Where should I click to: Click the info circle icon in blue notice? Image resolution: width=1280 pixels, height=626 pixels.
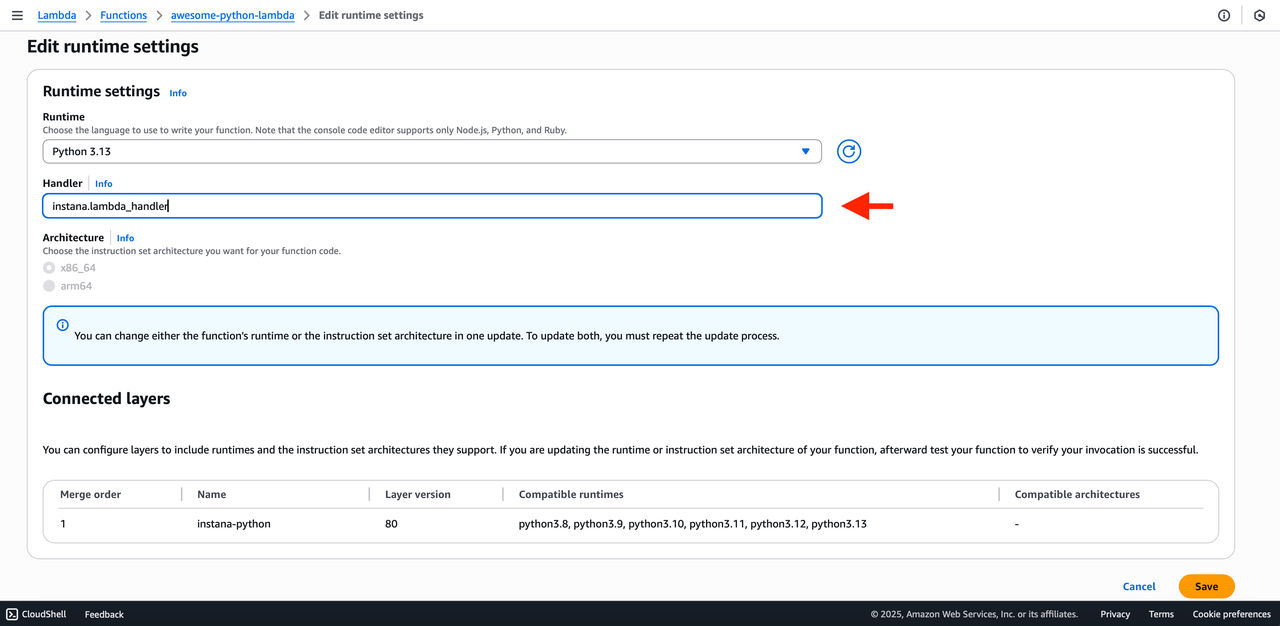tap(63, 325)
